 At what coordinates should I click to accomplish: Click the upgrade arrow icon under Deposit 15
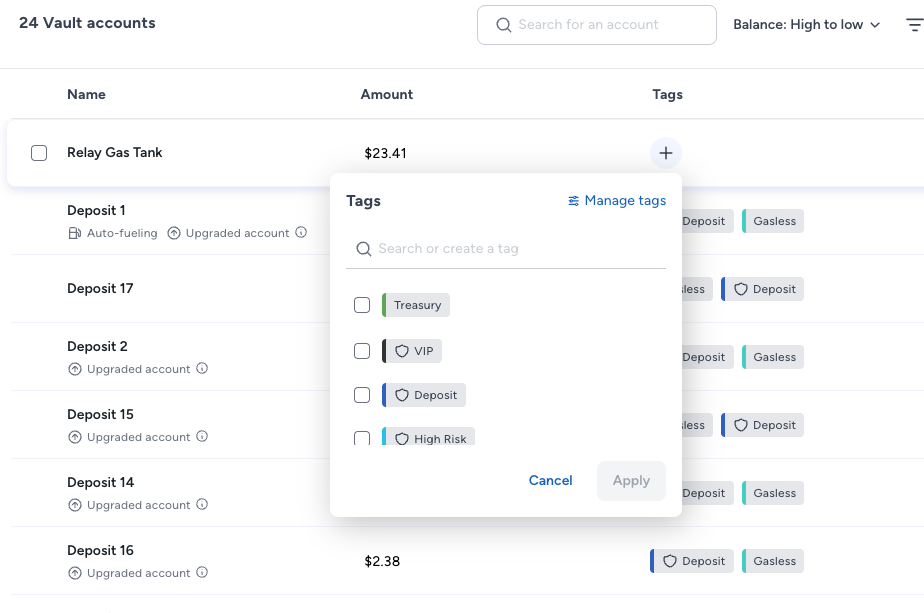coord(74,437)
